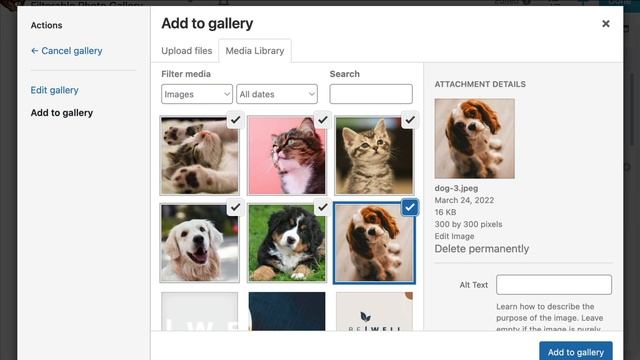The height and width of the screenshot is (360, 640).
Task: Select the light gray image thumbnail
Action: [x=200, y=311]
